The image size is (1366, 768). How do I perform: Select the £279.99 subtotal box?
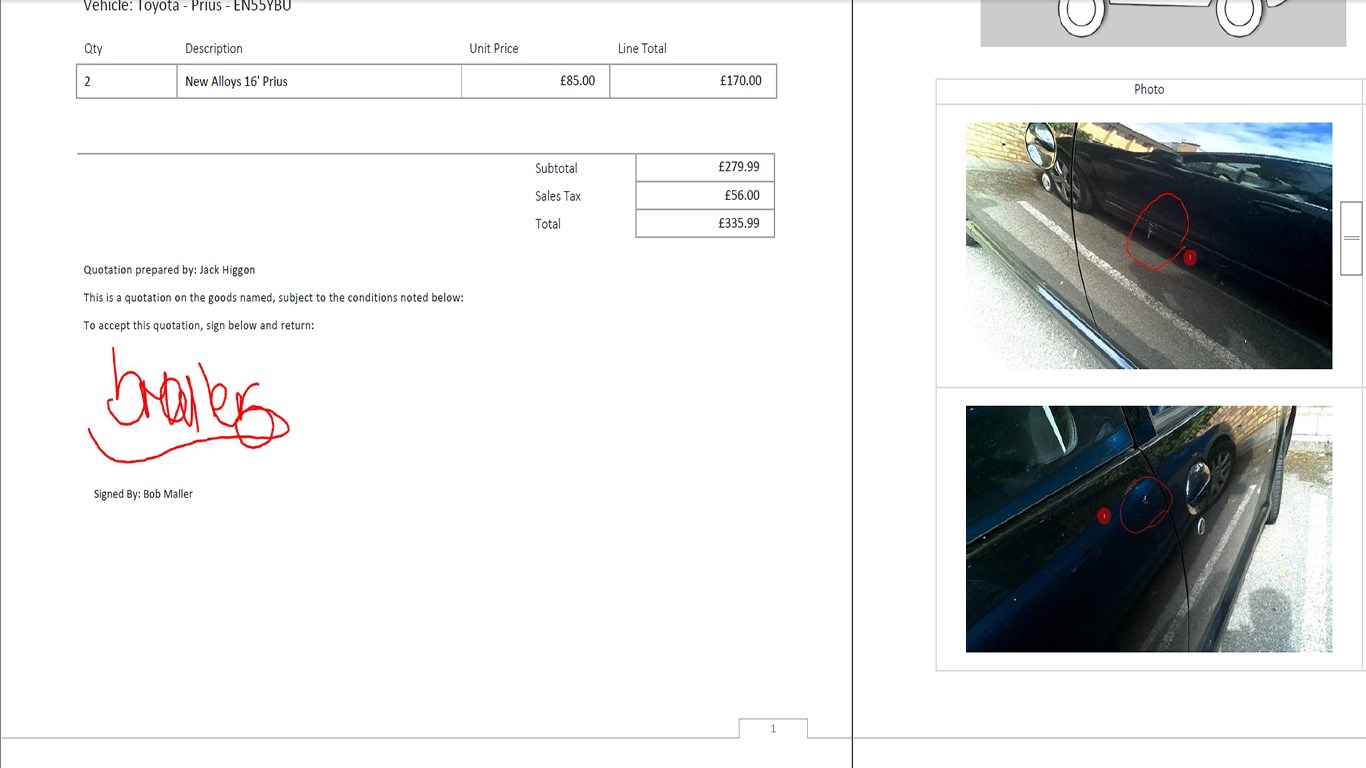(705, 168)
